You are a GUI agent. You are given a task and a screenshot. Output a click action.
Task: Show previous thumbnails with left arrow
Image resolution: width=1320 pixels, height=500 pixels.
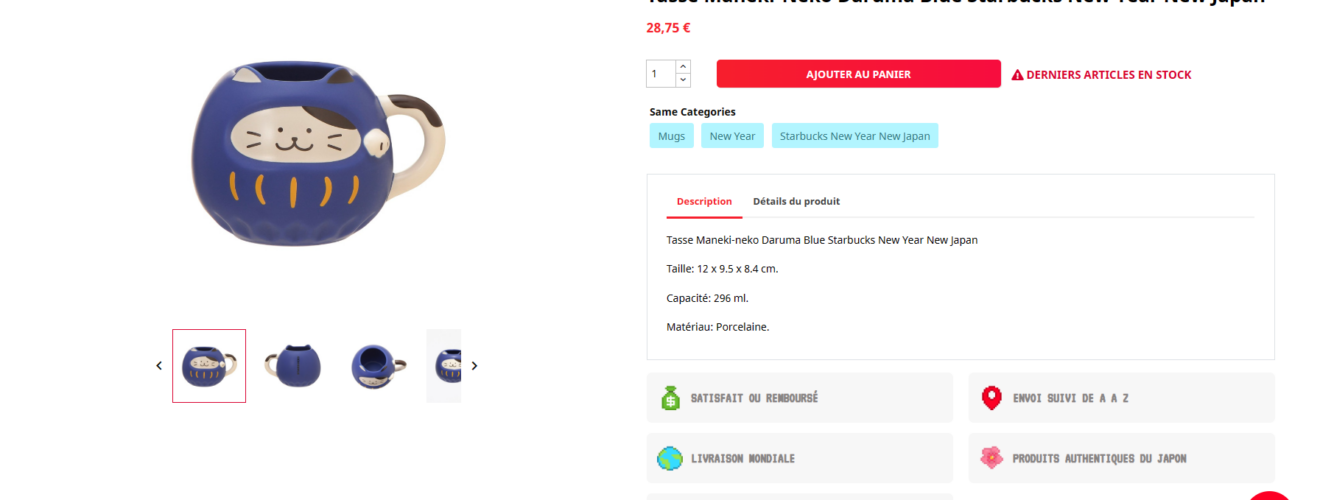pos(159,366)
